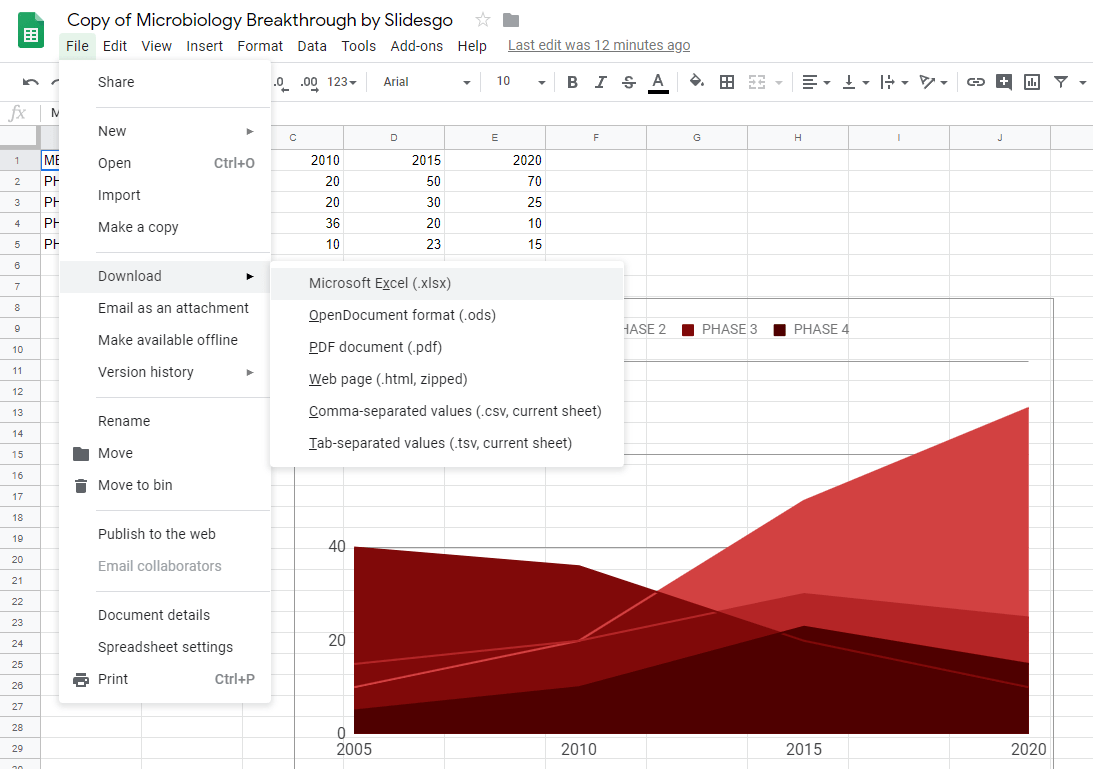The width and height of the screenshot is (1093, 769).
Task: Insert a link using the toolbar icon
Action: point(976,82)
